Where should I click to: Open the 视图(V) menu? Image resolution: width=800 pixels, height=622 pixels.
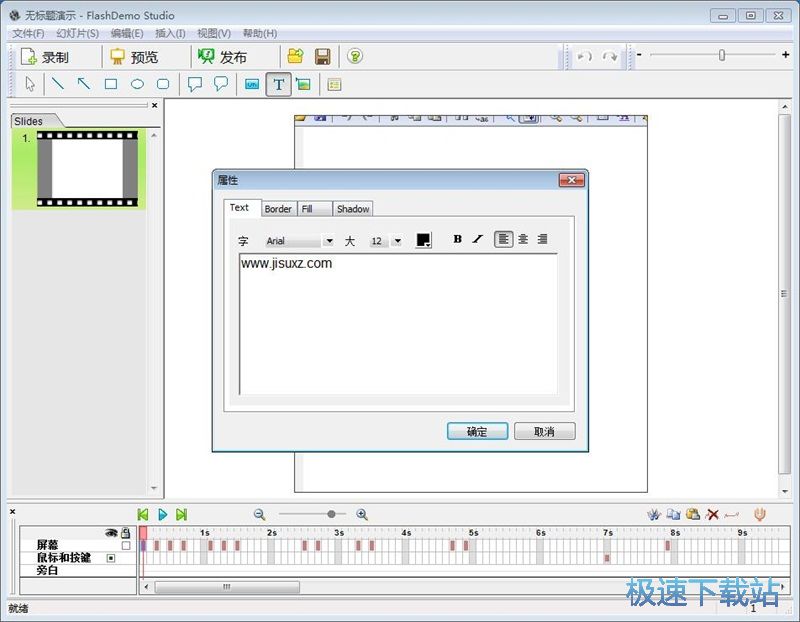click(x=214, y=33)
